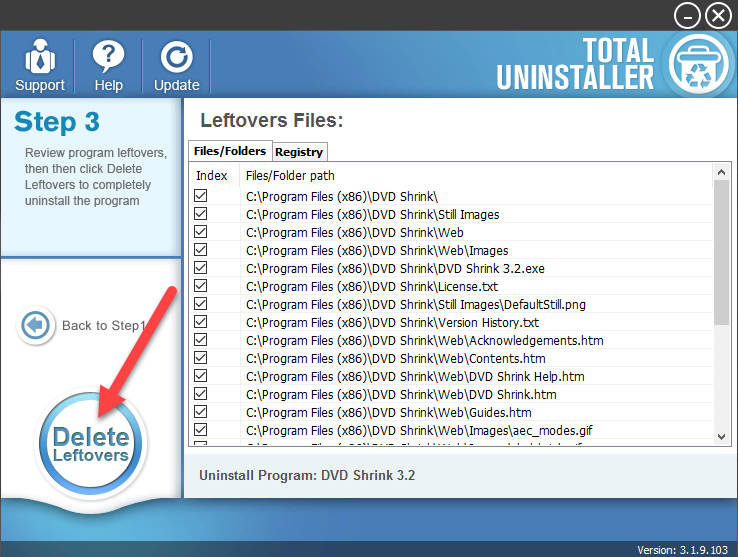Uncheck the Acknowledgements.htm checkbox
Image resolution: width=738 pixels, height=557 pixels.
point(201,339)
